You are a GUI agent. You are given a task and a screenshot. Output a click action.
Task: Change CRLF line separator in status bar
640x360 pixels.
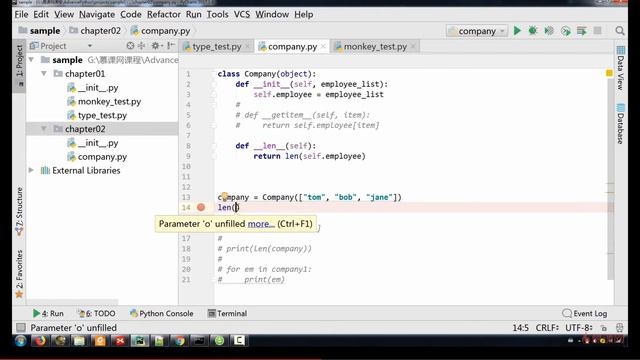point(547,328)
